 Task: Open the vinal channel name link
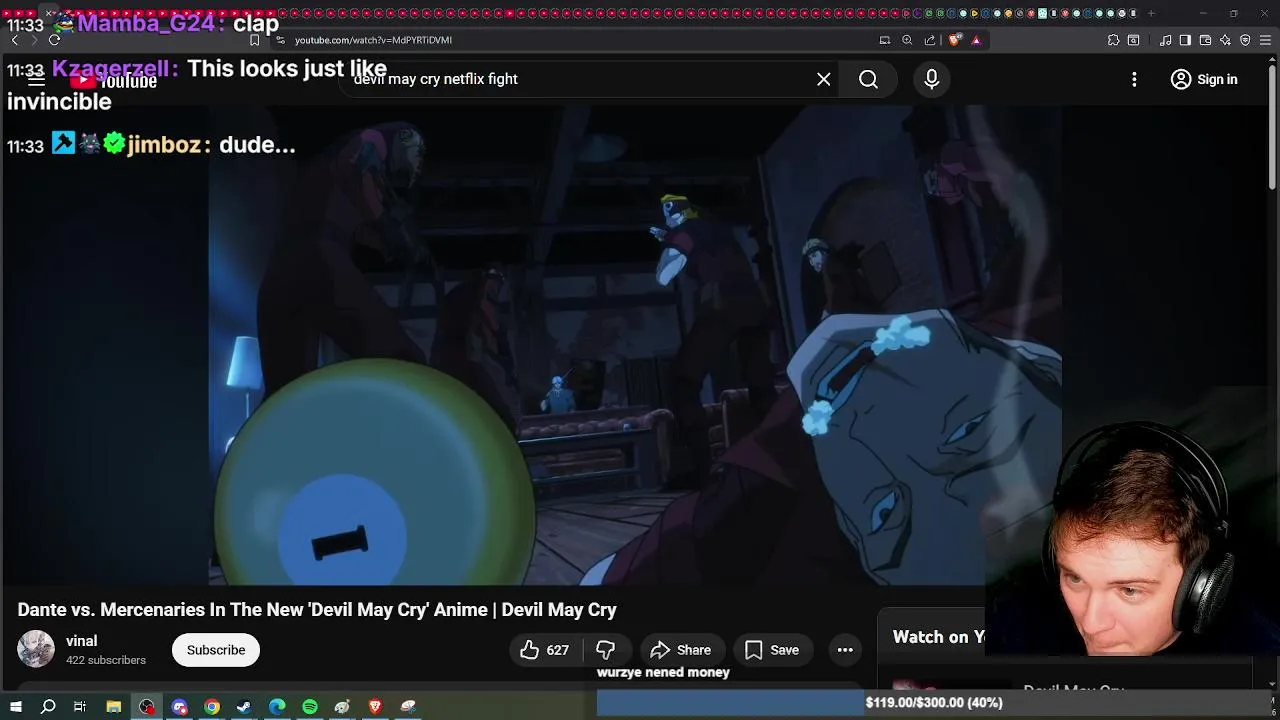(81, 641)
